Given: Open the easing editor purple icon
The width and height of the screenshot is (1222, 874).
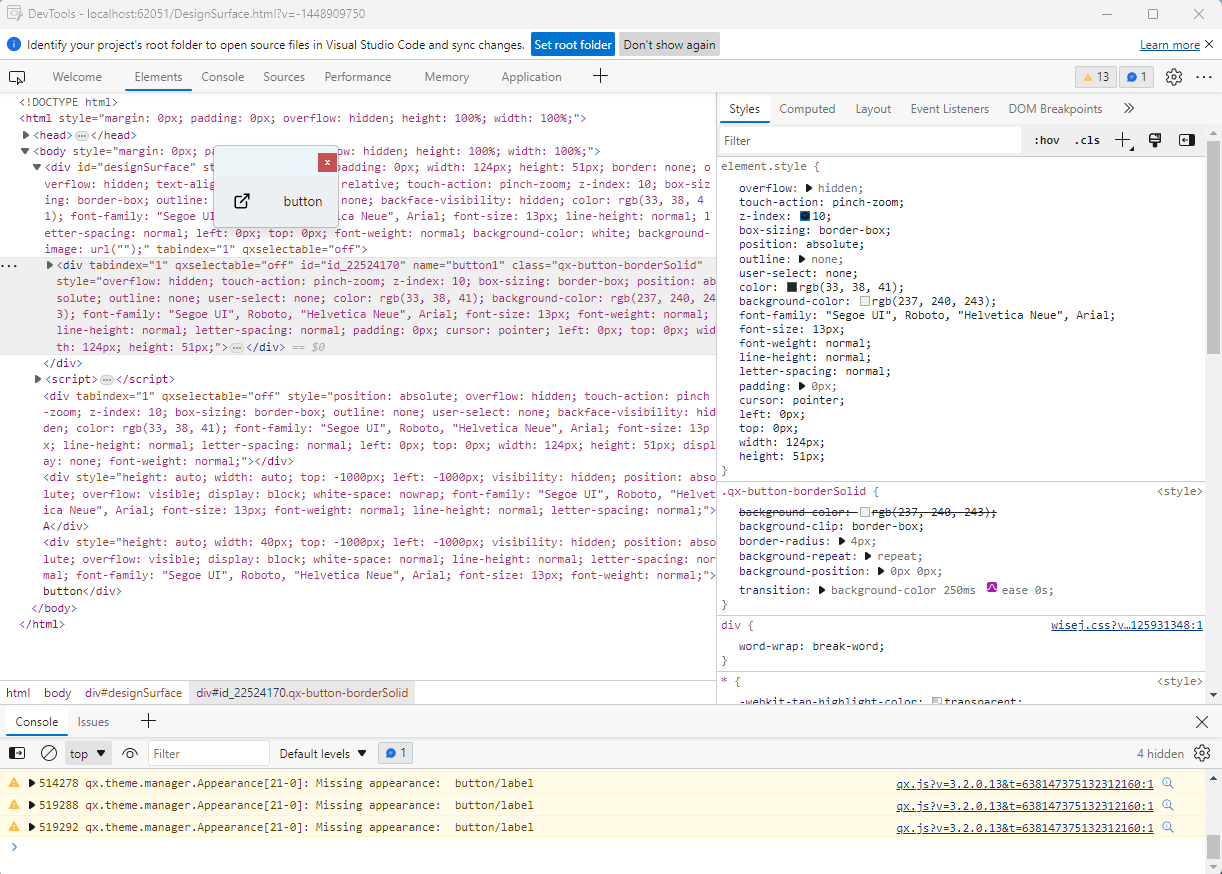Looking at the screenshot, I should tap(992, 589).
